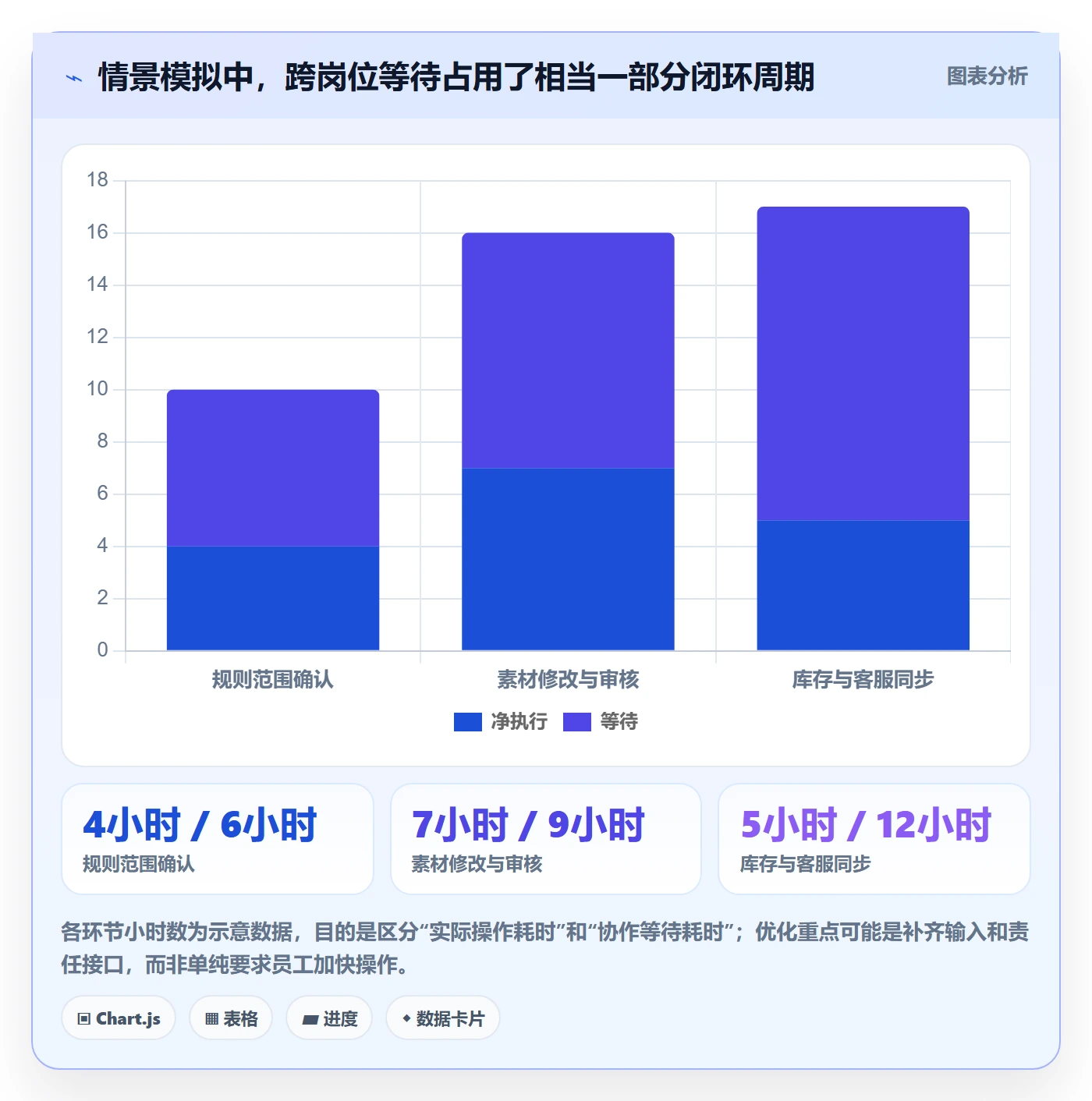Open the 5小时 / 12小时 data card
Image resolution: width=1092 pixels, height=1101 pixels.
[x=874, y=839]
